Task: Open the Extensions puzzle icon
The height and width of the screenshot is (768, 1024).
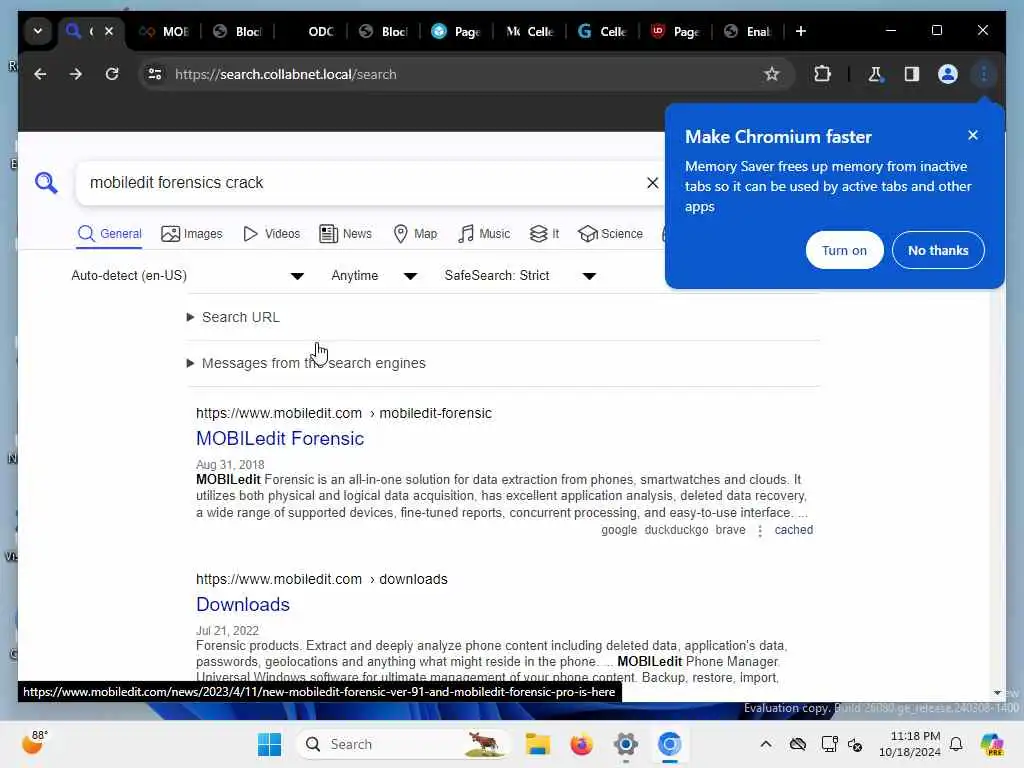Action: coord(822,74)
